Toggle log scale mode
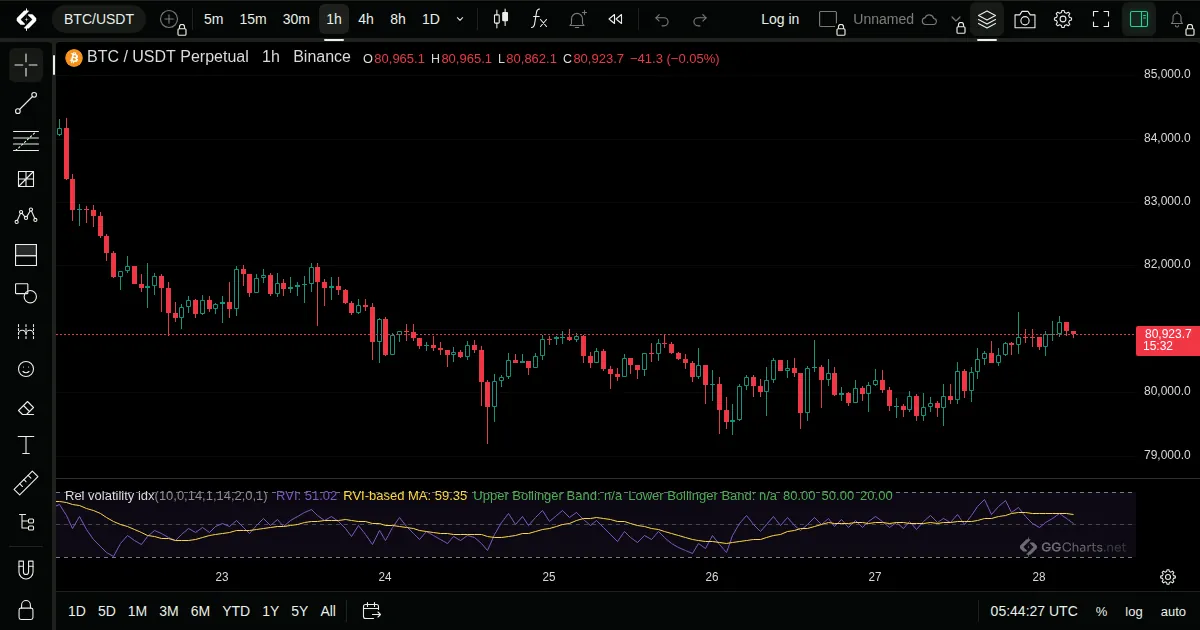Screen dimensions: 1200x630 [1134, 611]
